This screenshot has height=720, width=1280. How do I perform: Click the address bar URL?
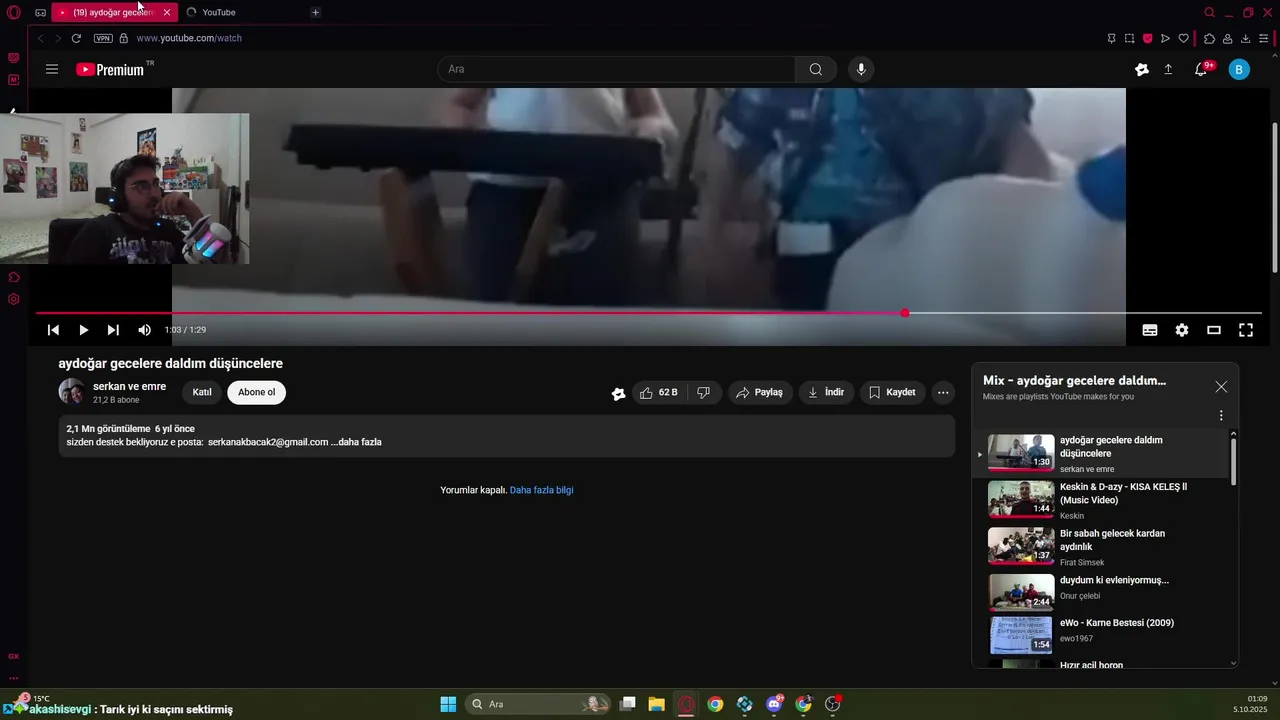pyautogui.click(x=189, y=38)
